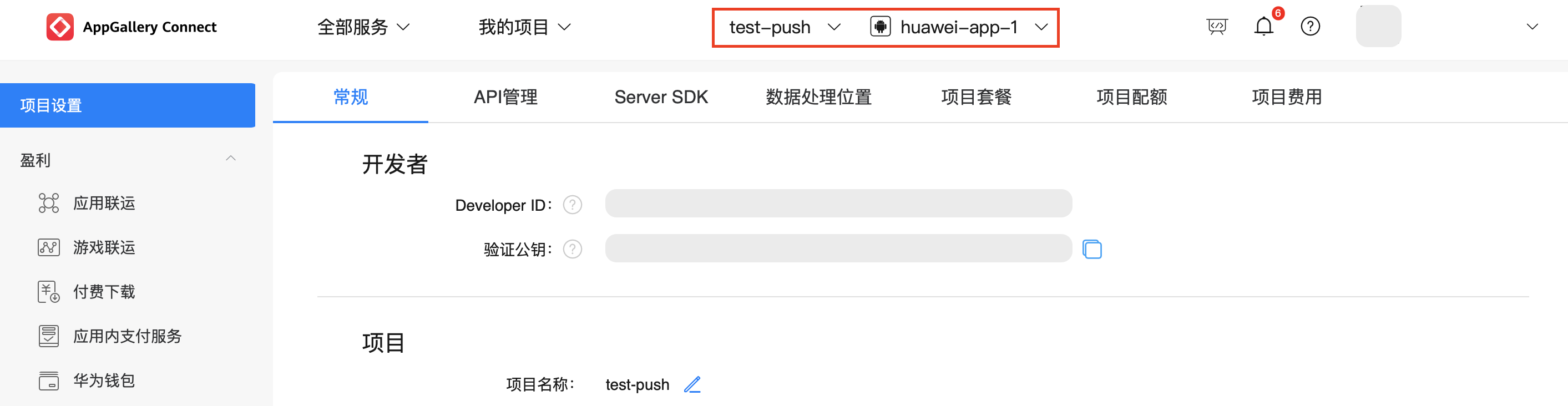Expand the 全部服务 dropdown
The height and width of the screenshot is (406, 1568).
[x=363, y=27]
